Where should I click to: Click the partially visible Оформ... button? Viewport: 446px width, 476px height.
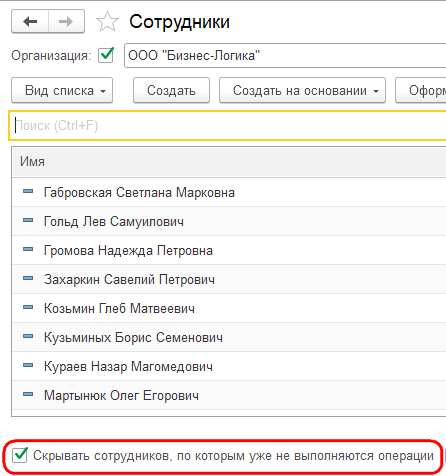(421, 90)
